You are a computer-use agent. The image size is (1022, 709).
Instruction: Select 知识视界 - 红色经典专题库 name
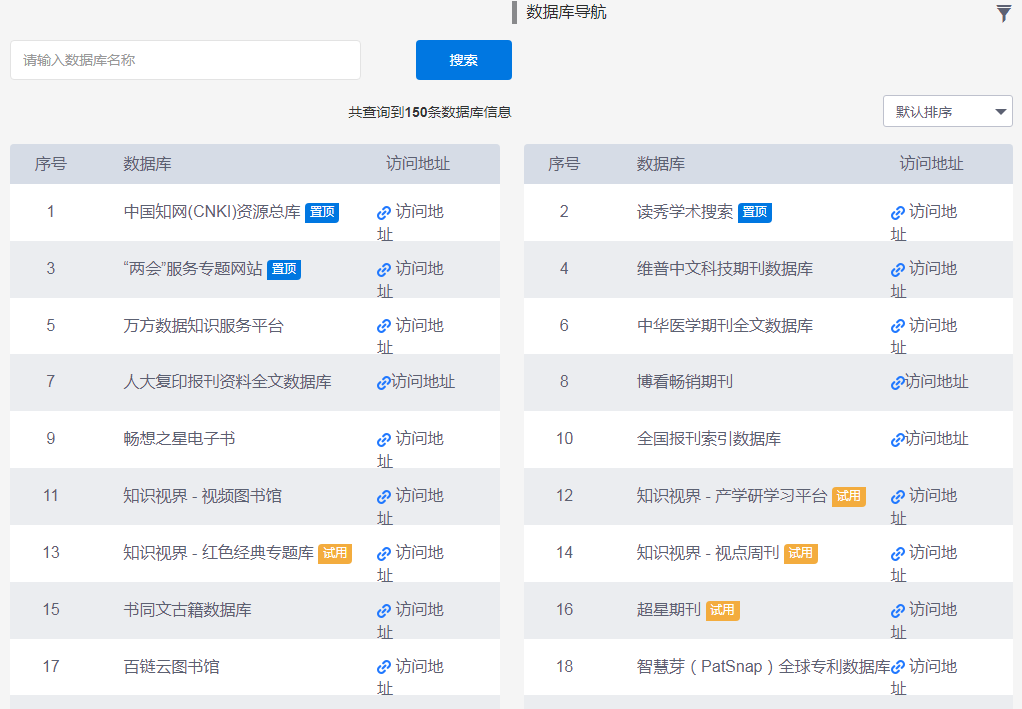coord(218,553)
